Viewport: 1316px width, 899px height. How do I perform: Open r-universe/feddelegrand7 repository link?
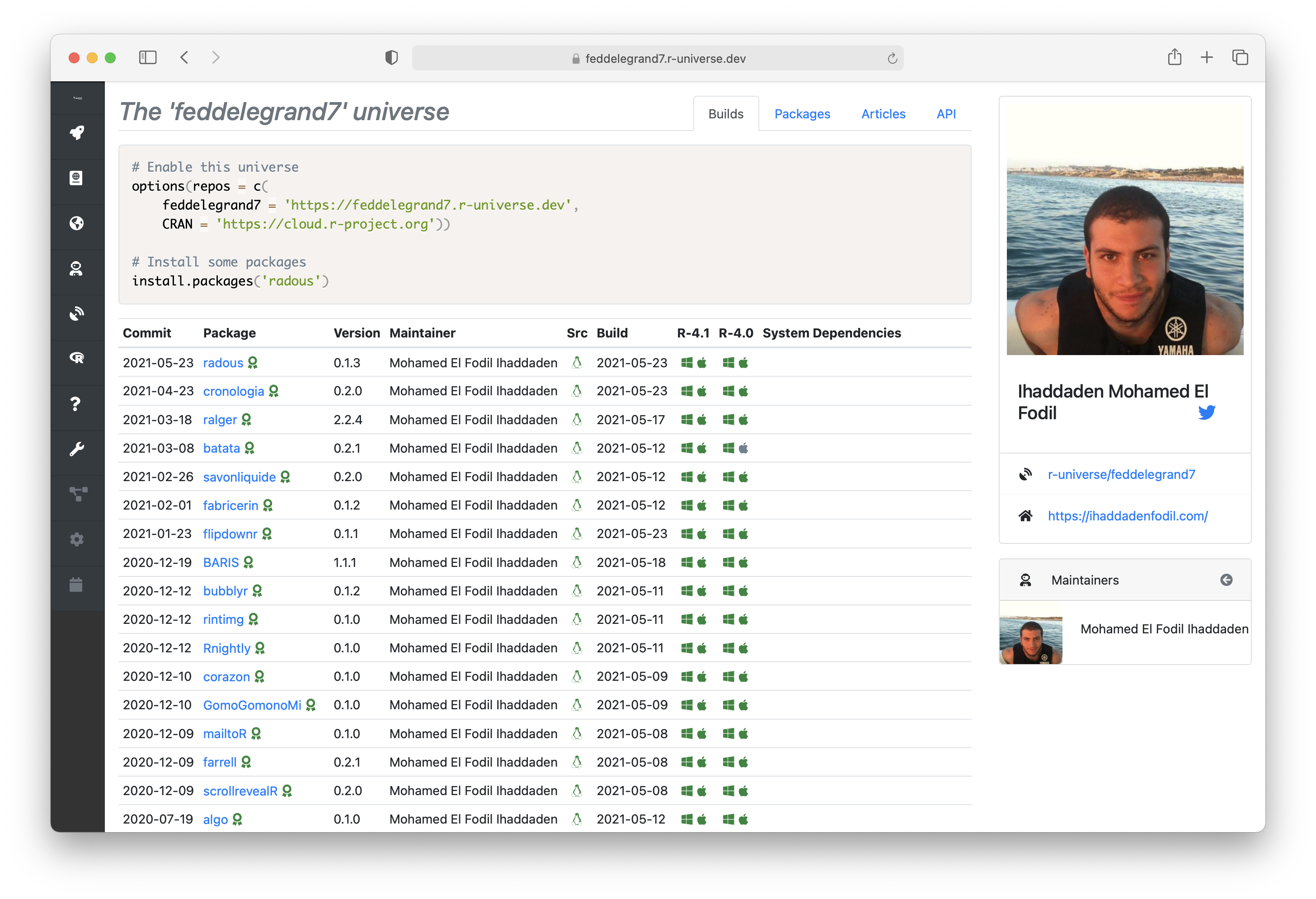(1121, 474)
